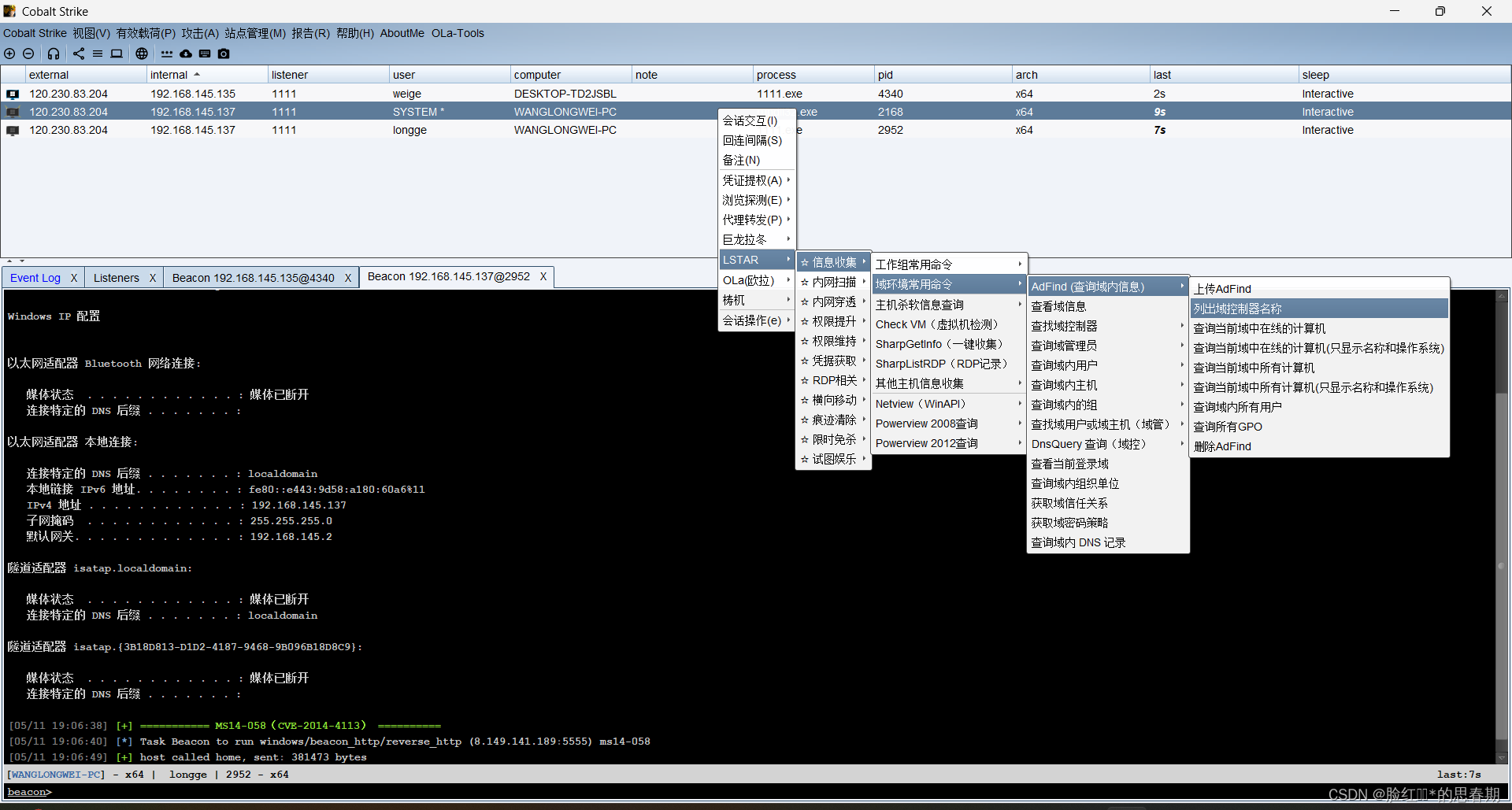Image resolution: width=1512 pixels, height=810 pixels.
Task: Choose 查看当前登录域 menu item
Action: tap(1108, 464)
